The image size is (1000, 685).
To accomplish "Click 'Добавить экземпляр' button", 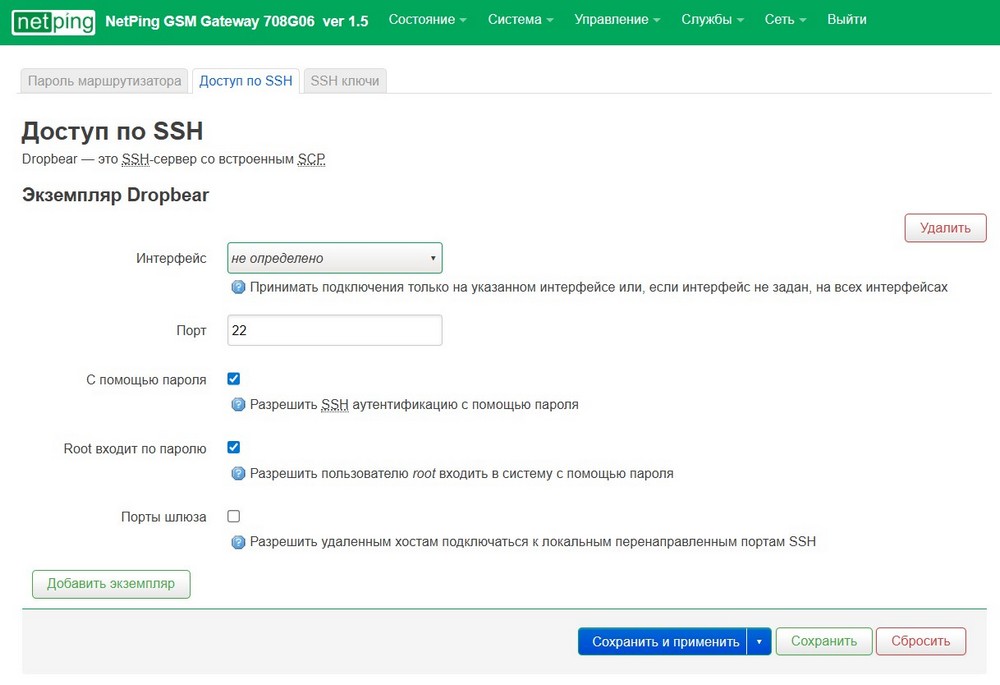I will 111,584.
